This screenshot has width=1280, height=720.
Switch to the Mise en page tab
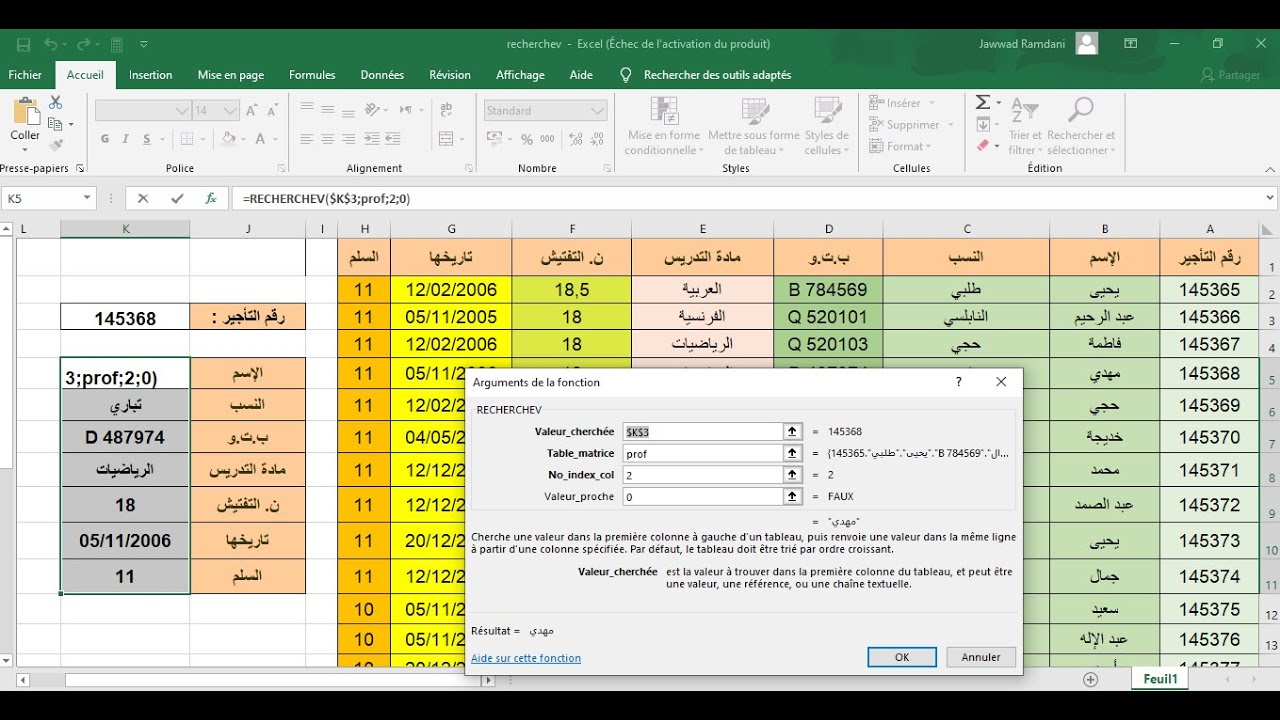[231, 75]
